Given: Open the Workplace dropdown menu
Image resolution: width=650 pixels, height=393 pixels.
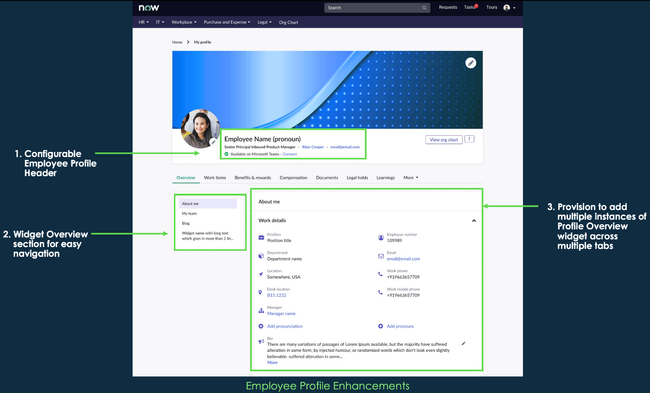Looking at the screenshot, I should click(x=184, y=22).
